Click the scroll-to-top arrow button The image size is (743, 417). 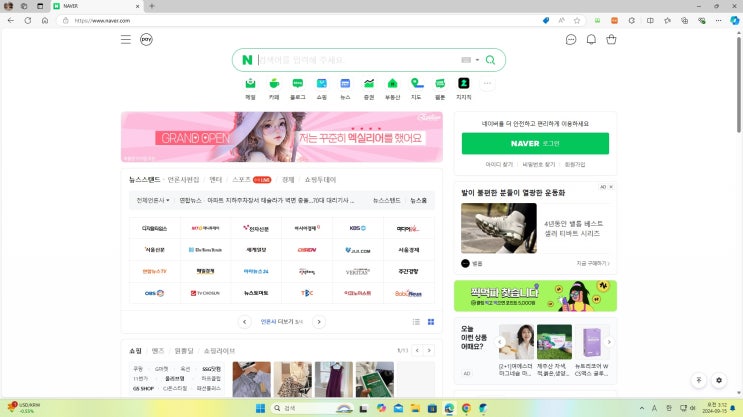[x=698, y=380]
